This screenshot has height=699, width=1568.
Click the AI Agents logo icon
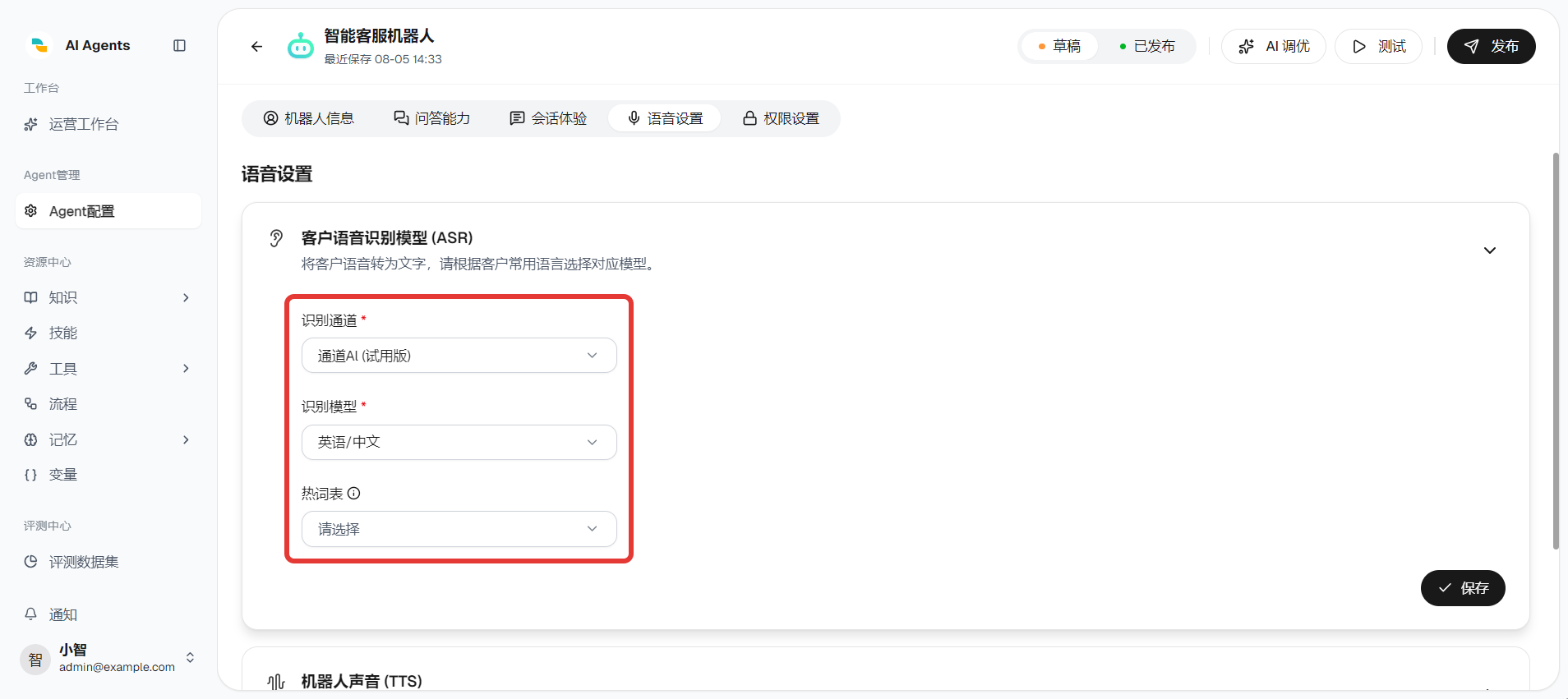[x=39, y=45]
